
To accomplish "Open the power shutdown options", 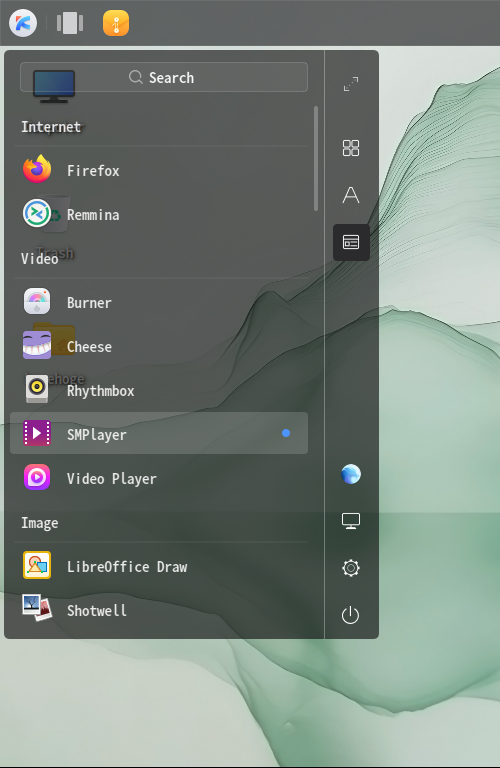I will (x=351, y=615).
